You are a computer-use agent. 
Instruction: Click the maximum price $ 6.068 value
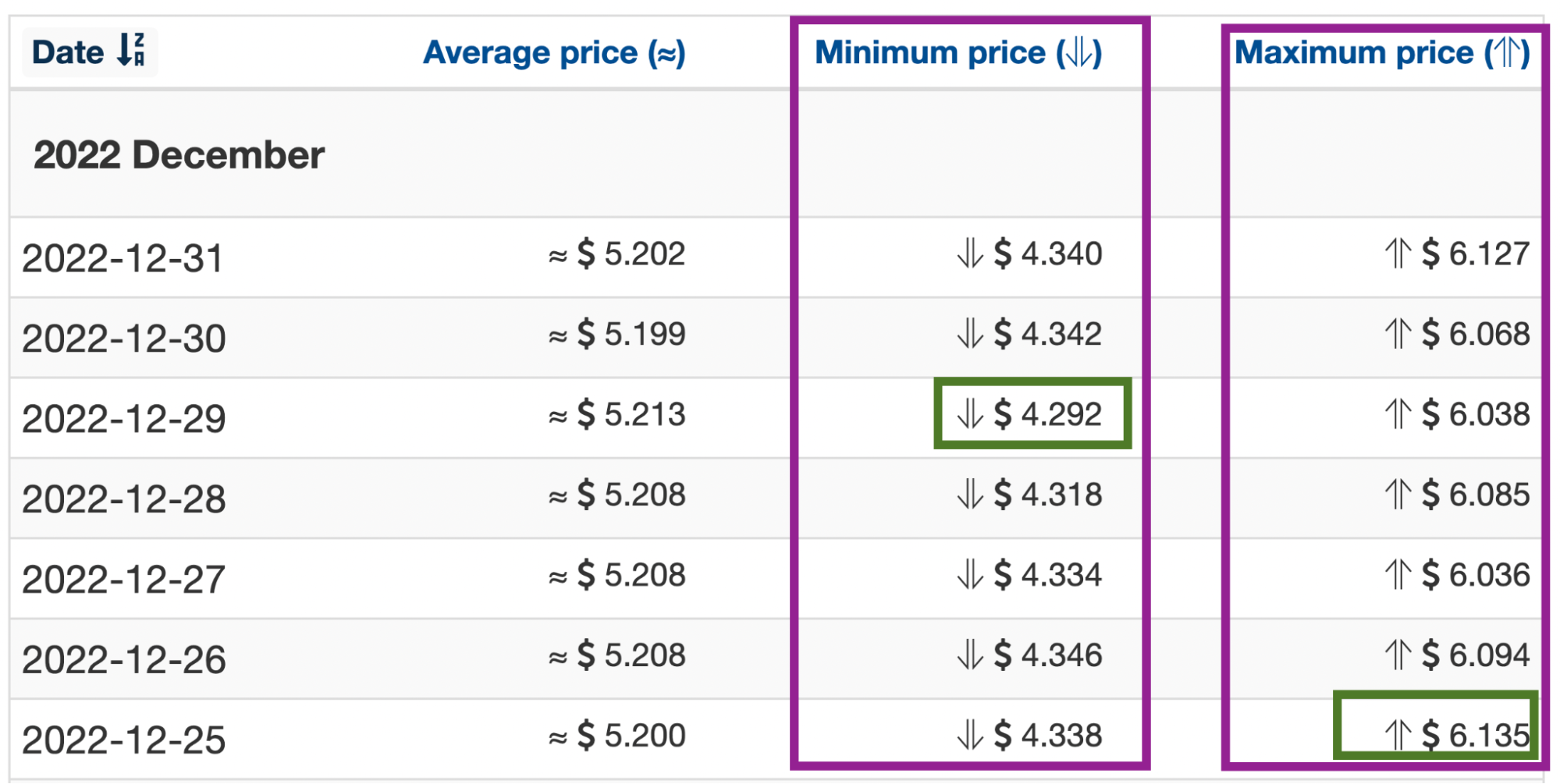coord(1476,333)
